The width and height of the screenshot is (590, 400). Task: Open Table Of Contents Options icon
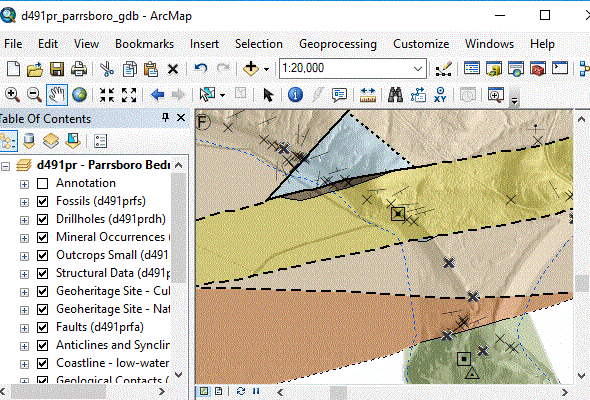(x=100, y=141)
